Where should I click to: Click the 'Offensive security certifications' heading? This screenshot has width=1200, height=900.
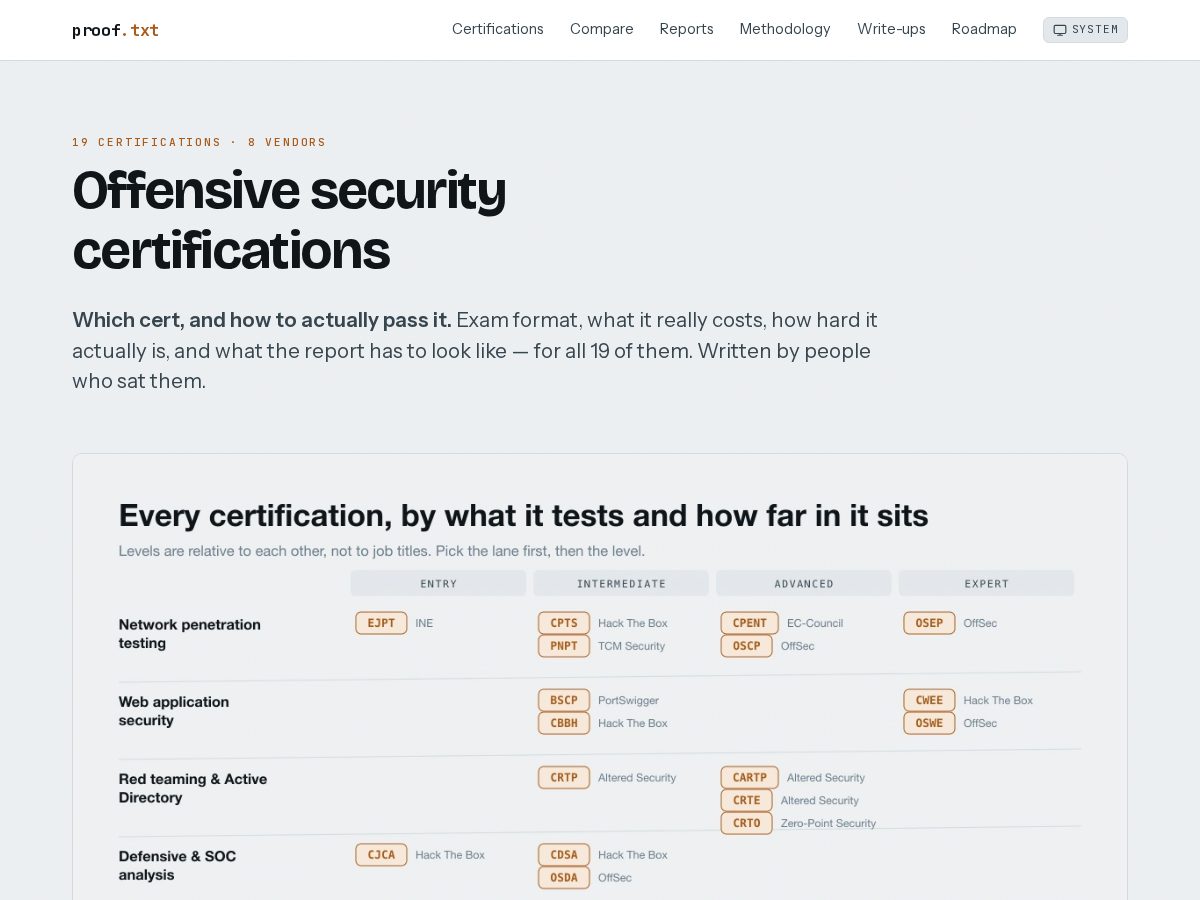pos(289,220)
